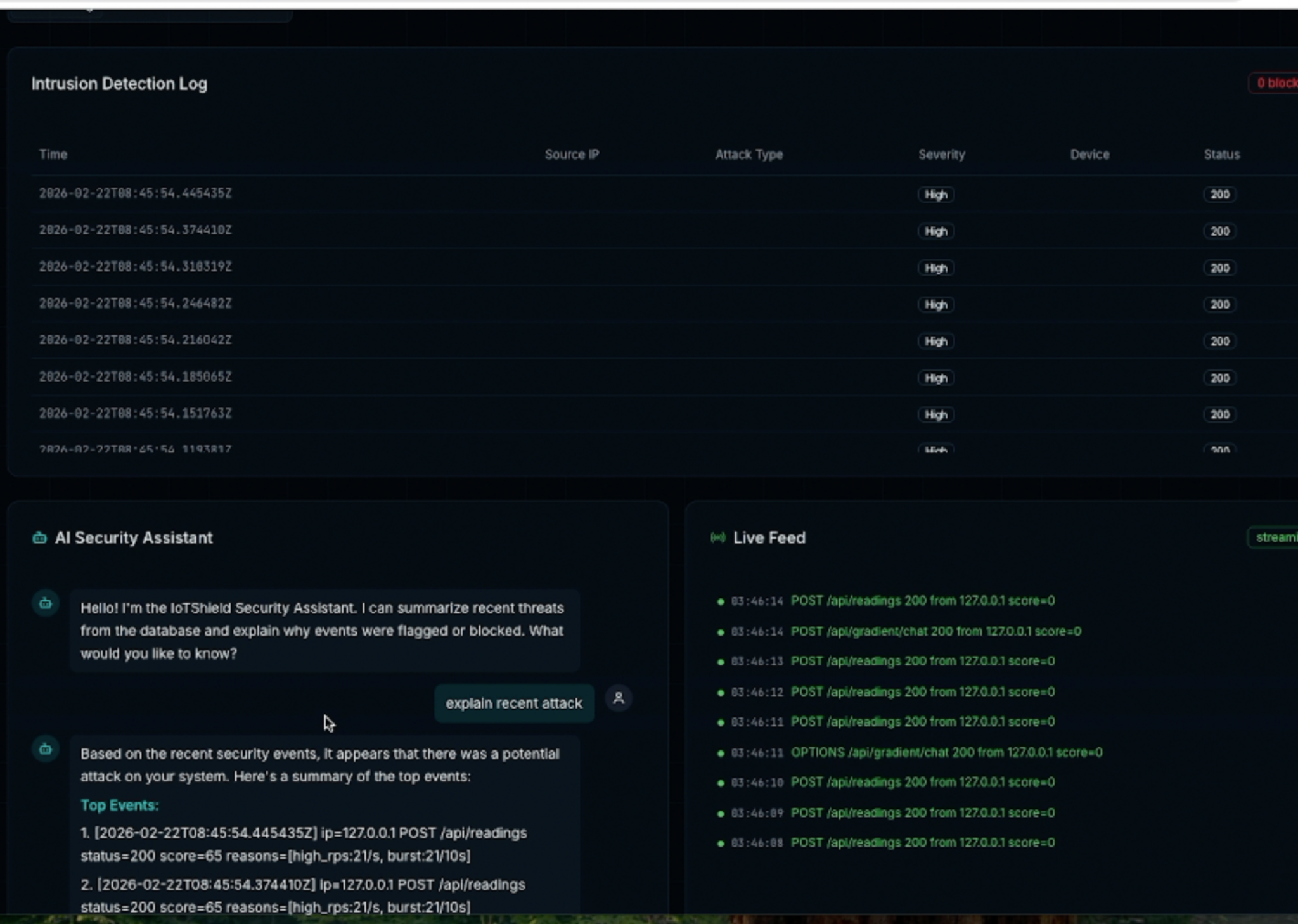Screen dimensions: 1298x924
Task: Click the red blocked counter badge
Action: [1275, 83]
